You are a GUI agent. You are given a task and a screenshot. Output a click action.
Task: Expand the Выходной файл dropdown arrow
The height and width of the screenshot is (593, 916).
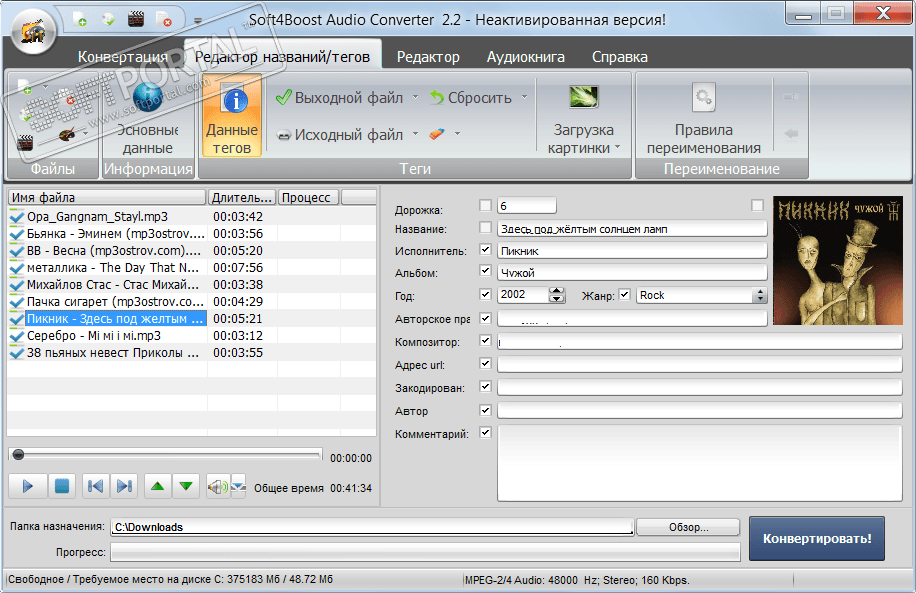coord(415,97)
